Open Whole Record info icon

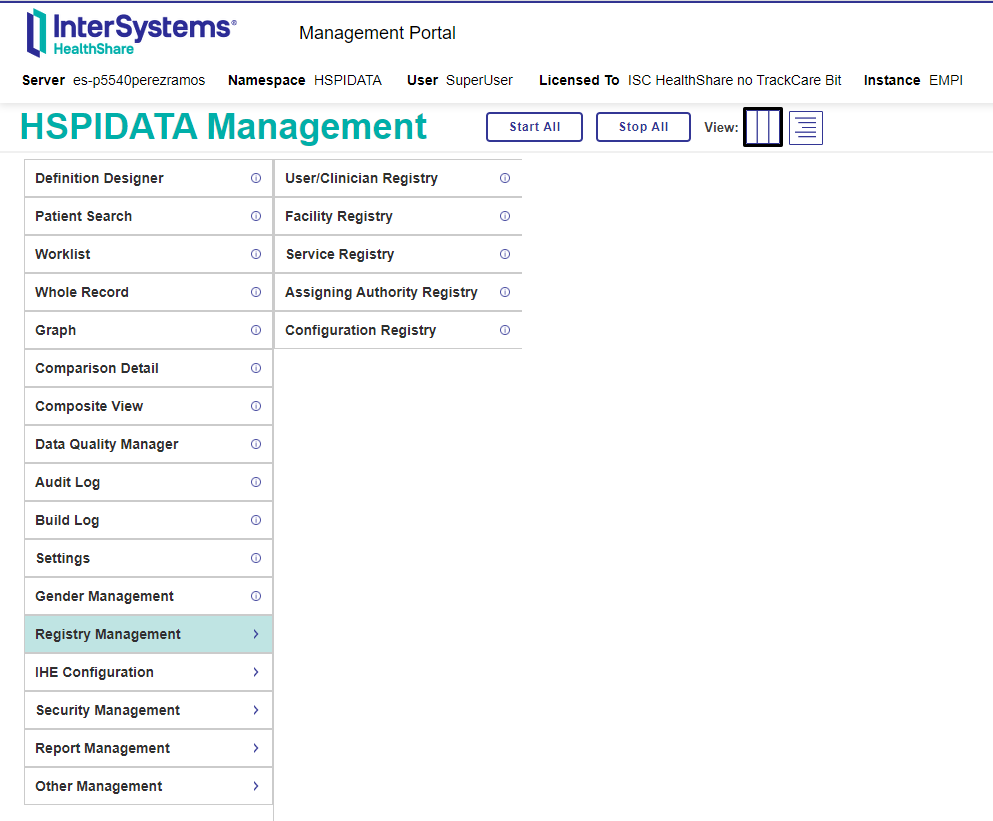pyautogui.click(x=256, y=292)
